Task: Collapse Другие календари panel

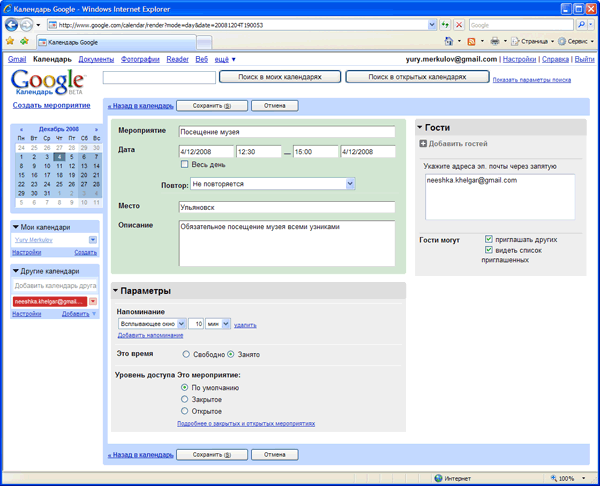Action: point(16,271)
